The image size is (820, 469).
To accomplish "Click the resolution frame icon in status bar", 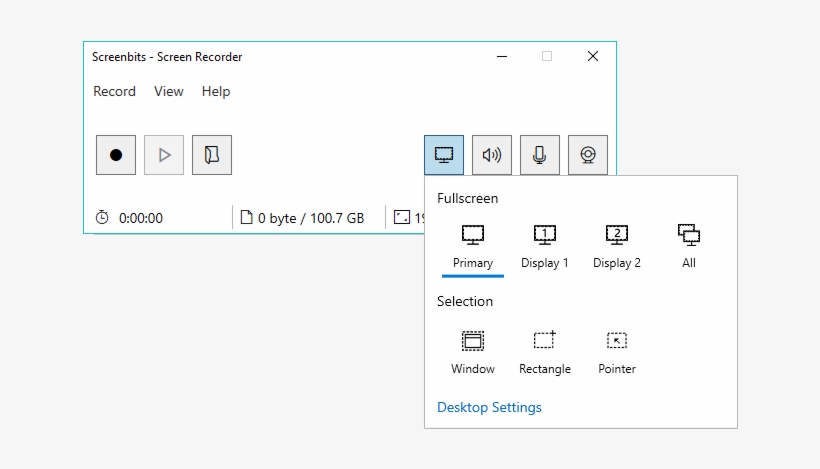I will click(402, 217).
